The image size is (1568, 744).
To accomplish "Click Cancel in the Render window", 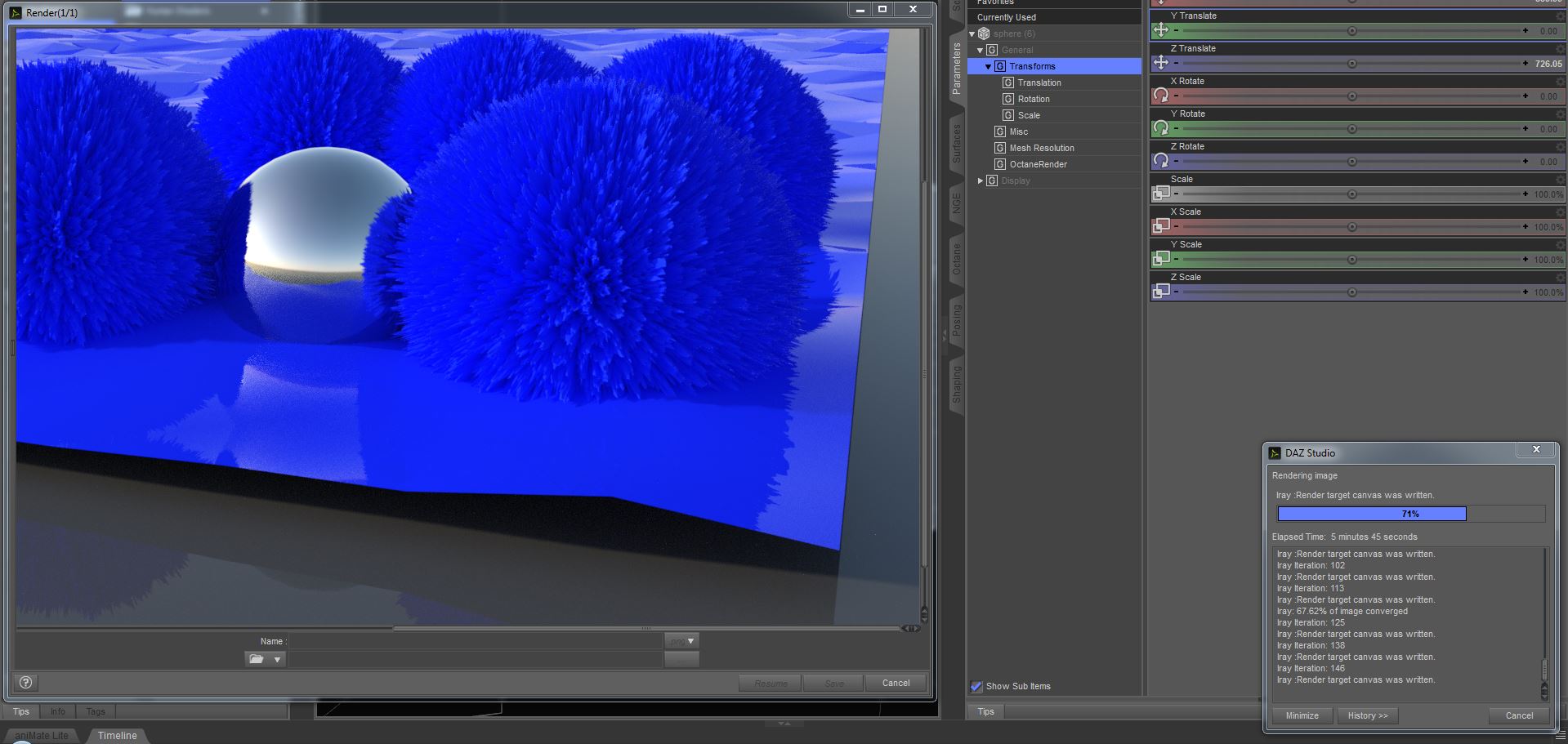I will tap(896, 683).
